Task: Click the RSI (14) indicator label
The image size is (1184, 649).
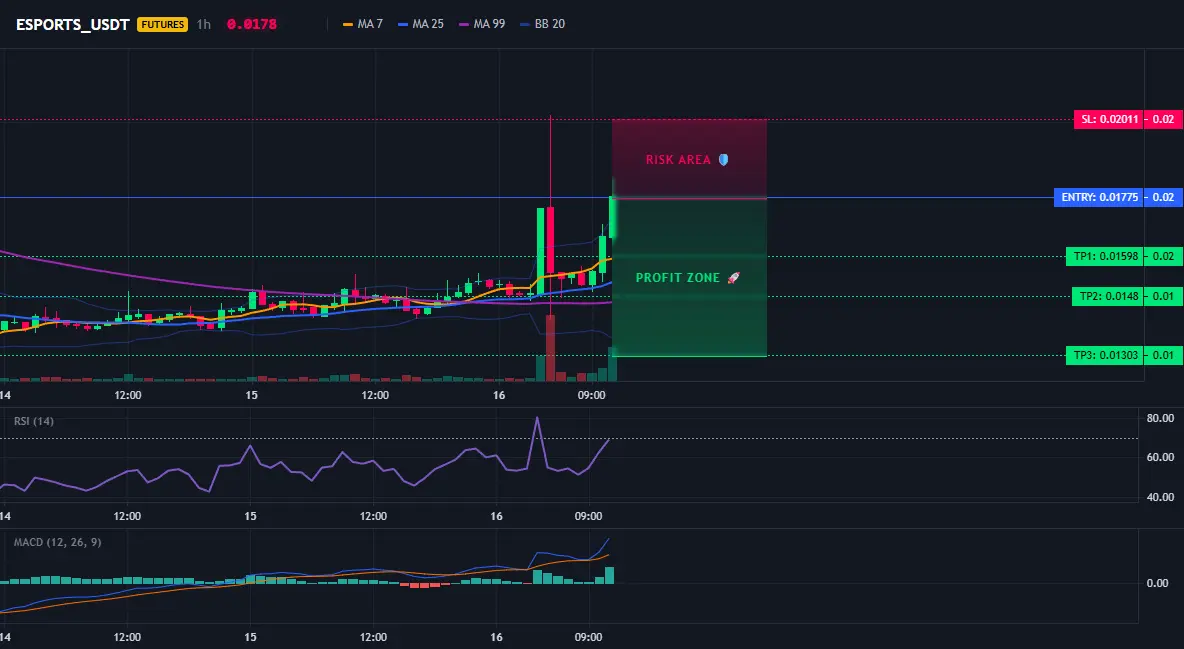Action: [x=34, y=421]
